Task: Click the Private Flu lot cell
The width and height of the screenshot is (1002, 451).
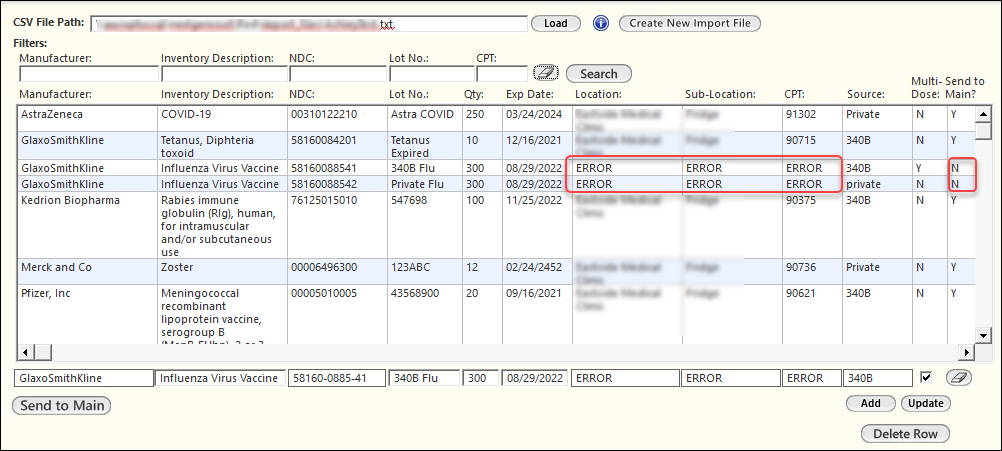Action: coord(425,185)
